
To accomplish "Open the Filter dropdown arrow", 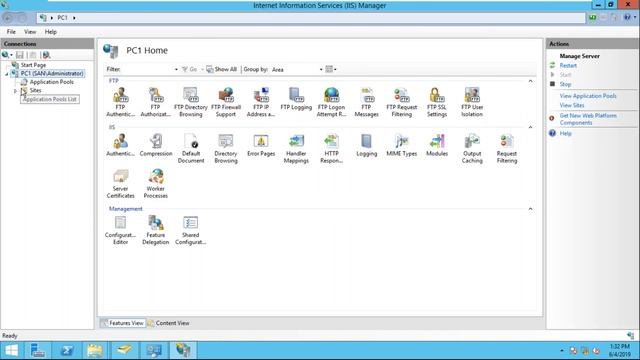I will coord(176,69).
